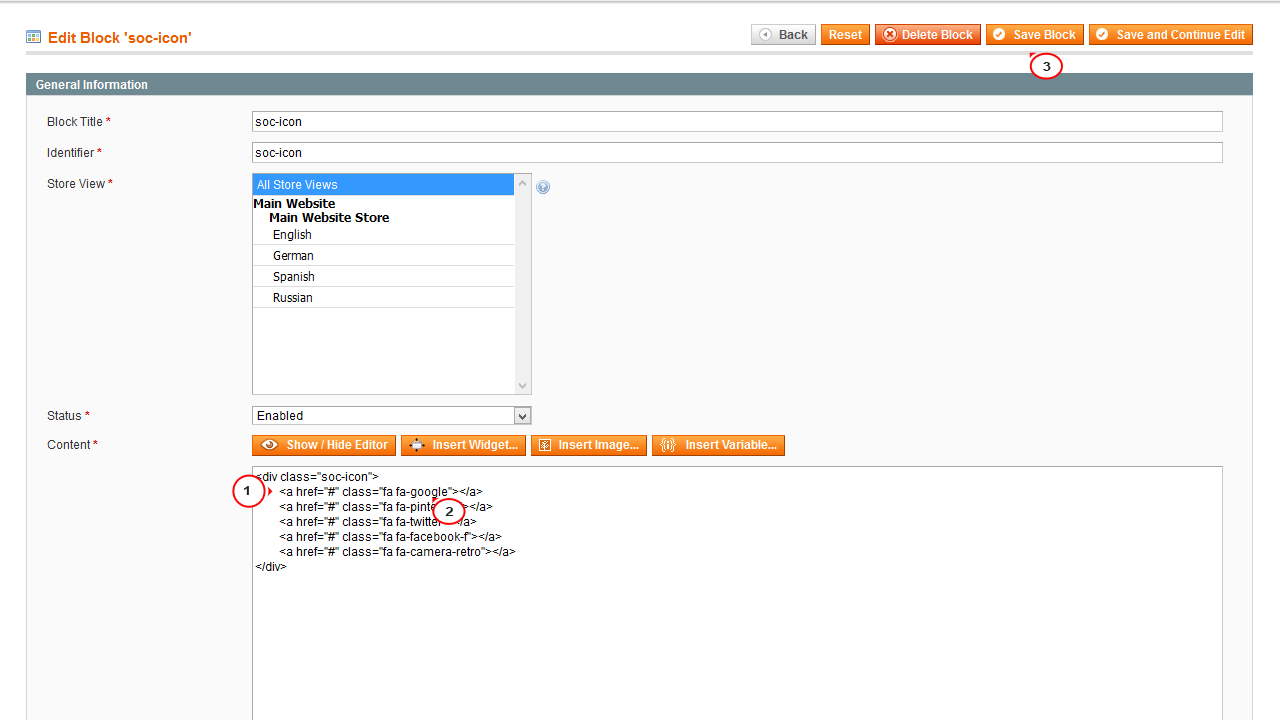Click the Insert Image icon
The width and height of the screenshot is (1280, 720).
click(x=543, y=445)
